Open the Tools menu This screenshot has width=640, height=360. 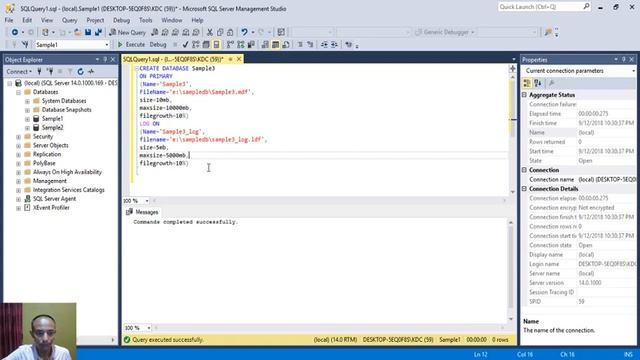145,20
